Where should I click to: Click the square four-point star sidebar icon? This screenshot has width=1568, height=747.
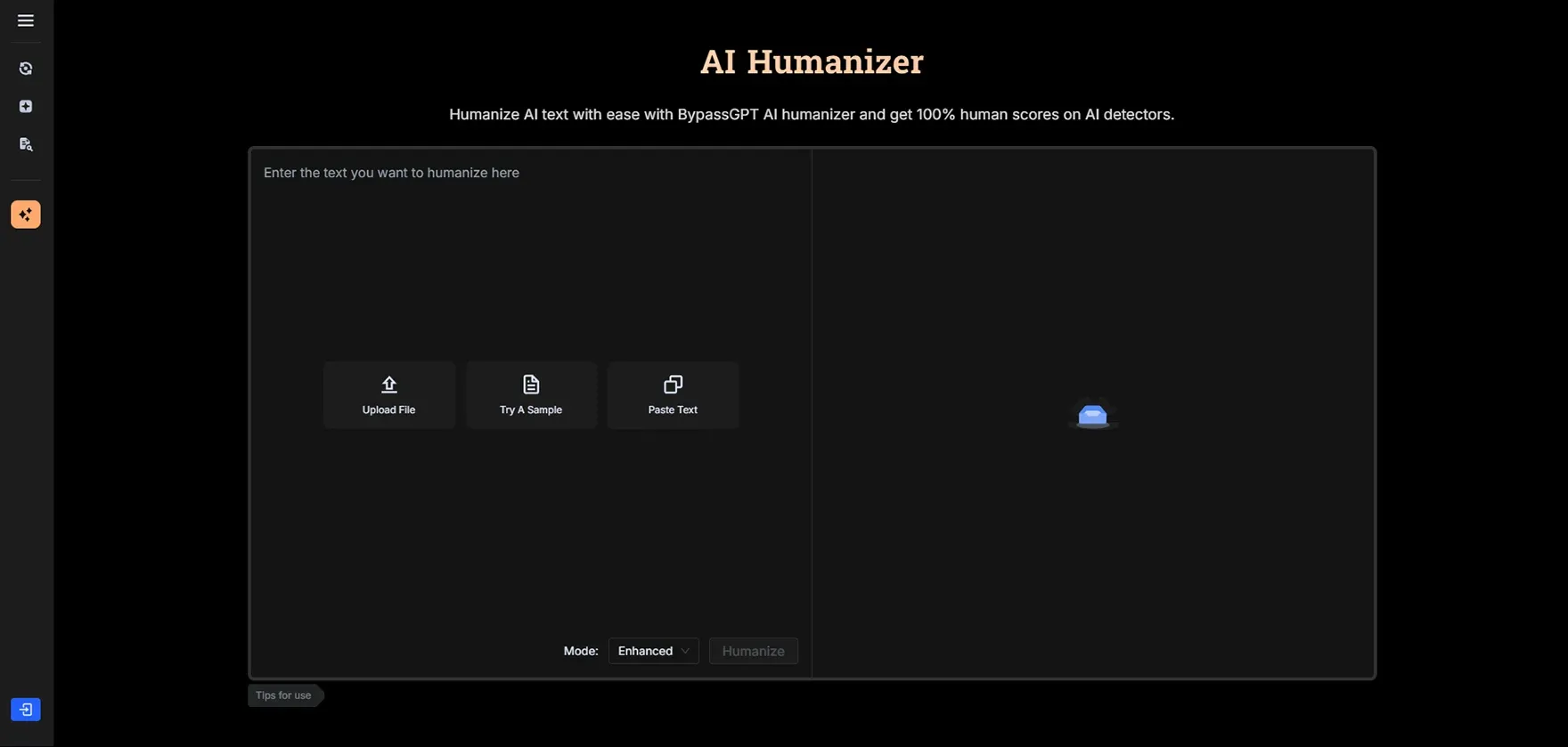click(x=26, y=107)
